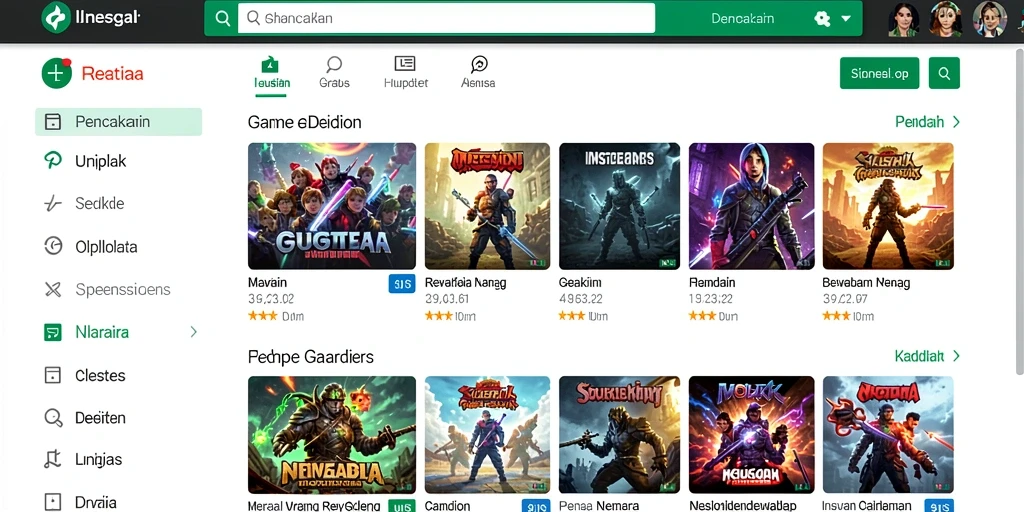
Task: Click the Sionesl.op button
Action: pyautogui.click(x=880, y=73)
